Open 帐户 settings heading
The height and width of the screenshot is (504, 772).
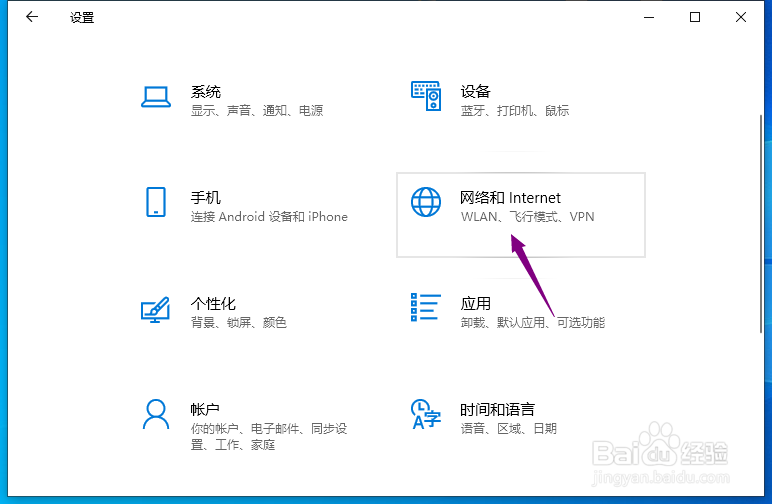[x=205, y=410]
